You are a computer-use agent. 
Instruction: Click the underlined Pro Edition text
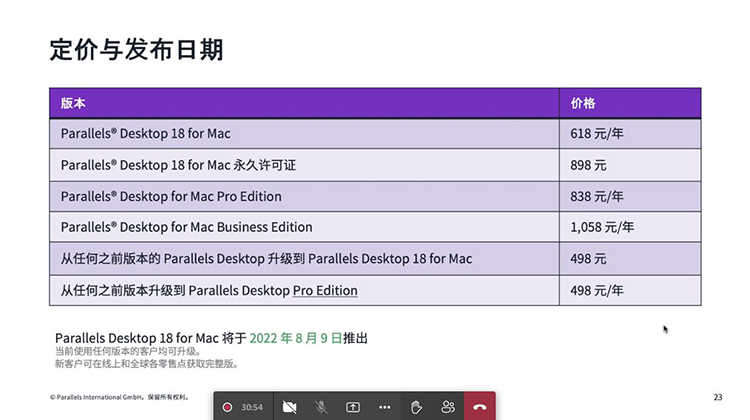coord(325,290)
